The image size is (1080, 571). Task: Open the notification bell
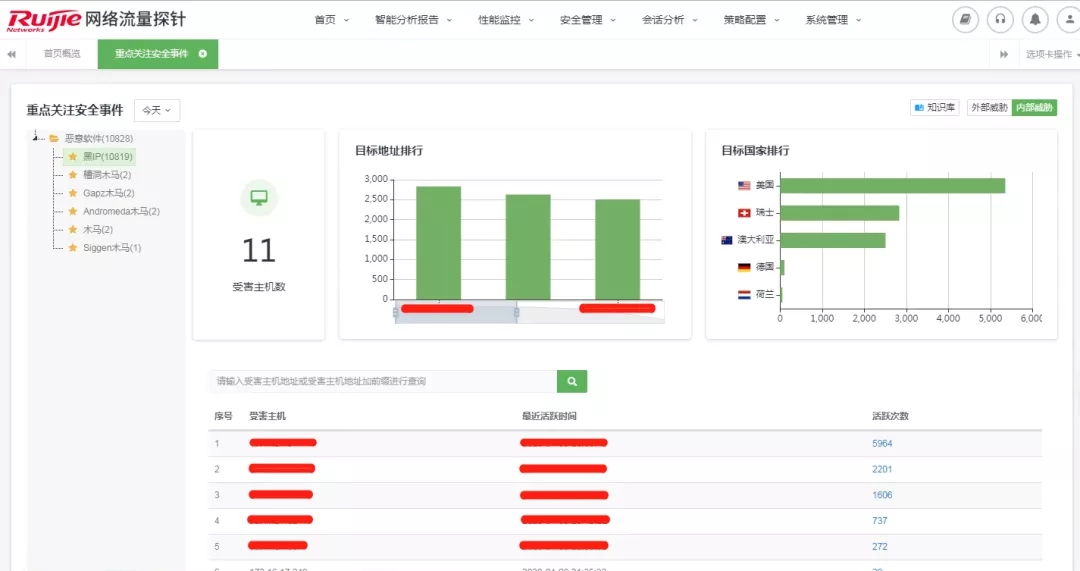pos(1035,20)
